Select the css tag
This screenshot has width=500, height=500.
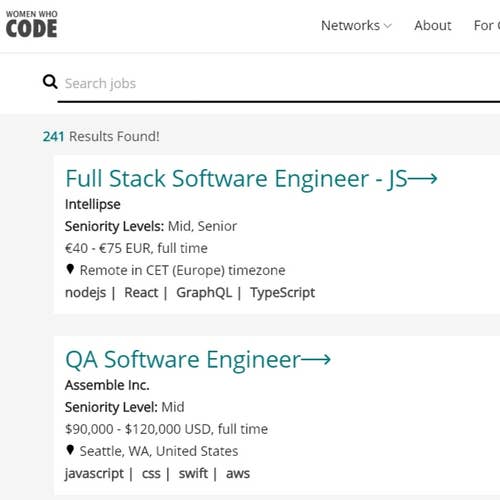(x=151, y=474)
